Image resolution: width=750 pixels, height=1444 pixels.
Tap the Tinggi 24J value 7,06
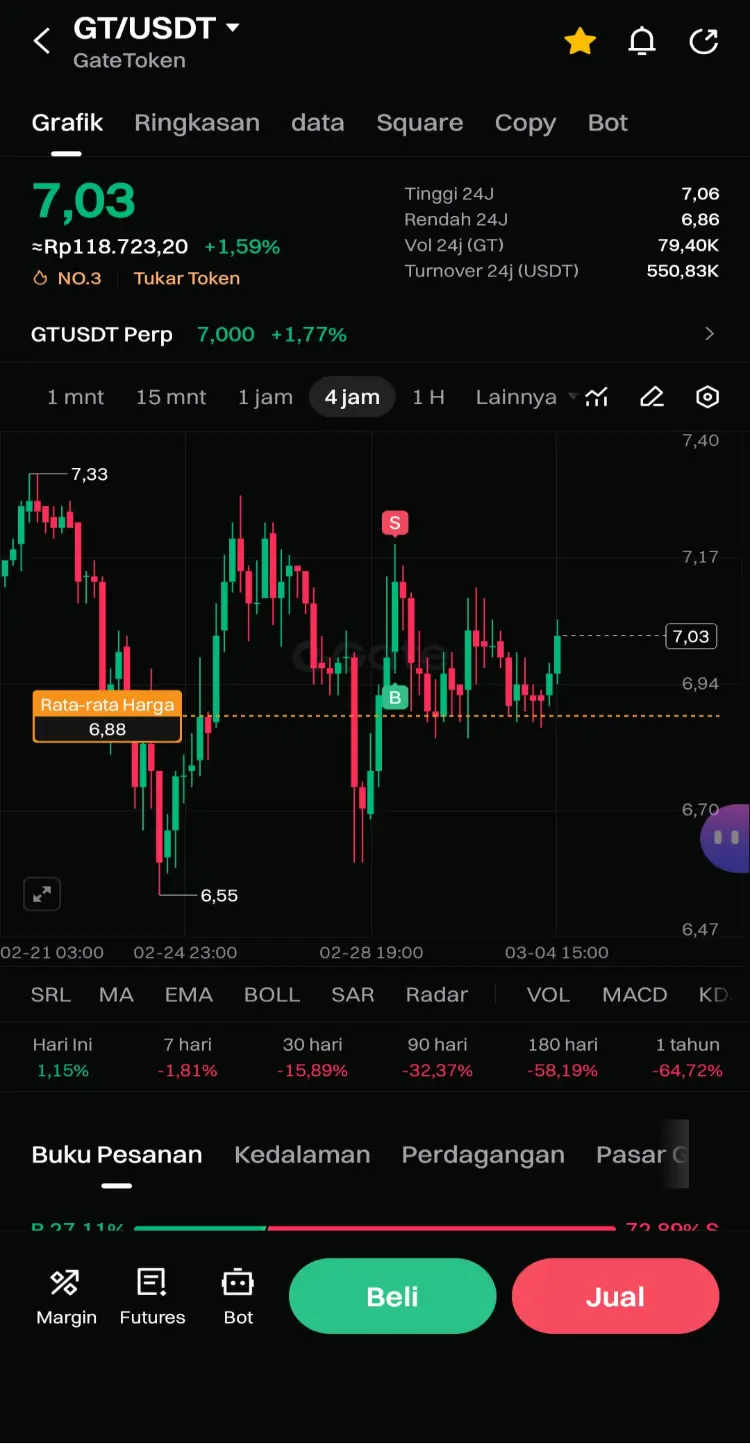(700, 194)
